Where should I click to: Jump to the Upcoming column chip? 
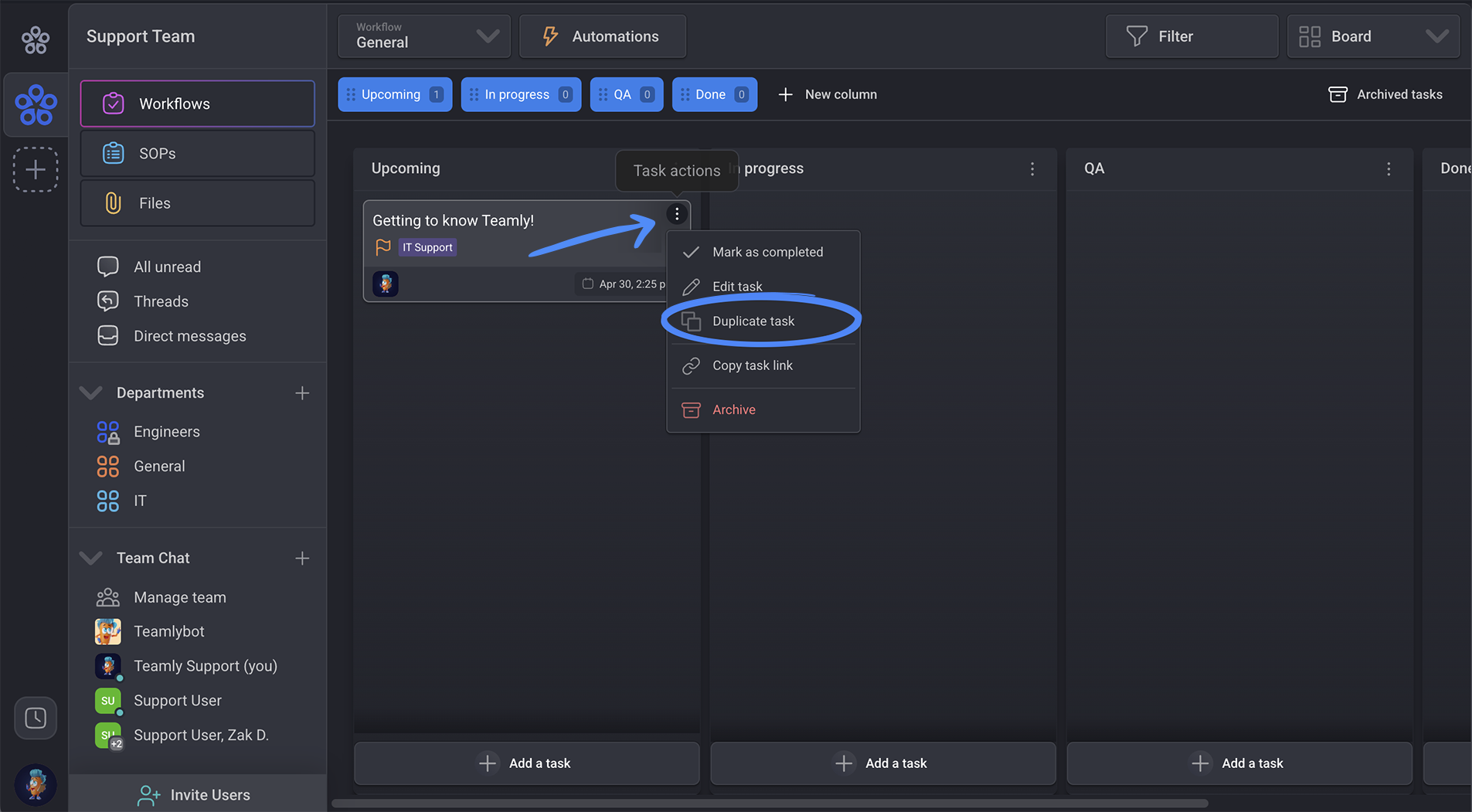coord(395,94)
